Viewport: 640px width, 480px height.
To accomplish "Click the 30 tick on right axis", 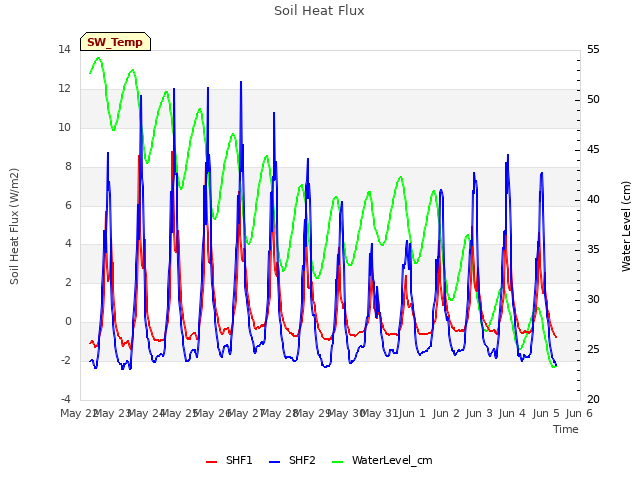I will (x=593, y=300).
